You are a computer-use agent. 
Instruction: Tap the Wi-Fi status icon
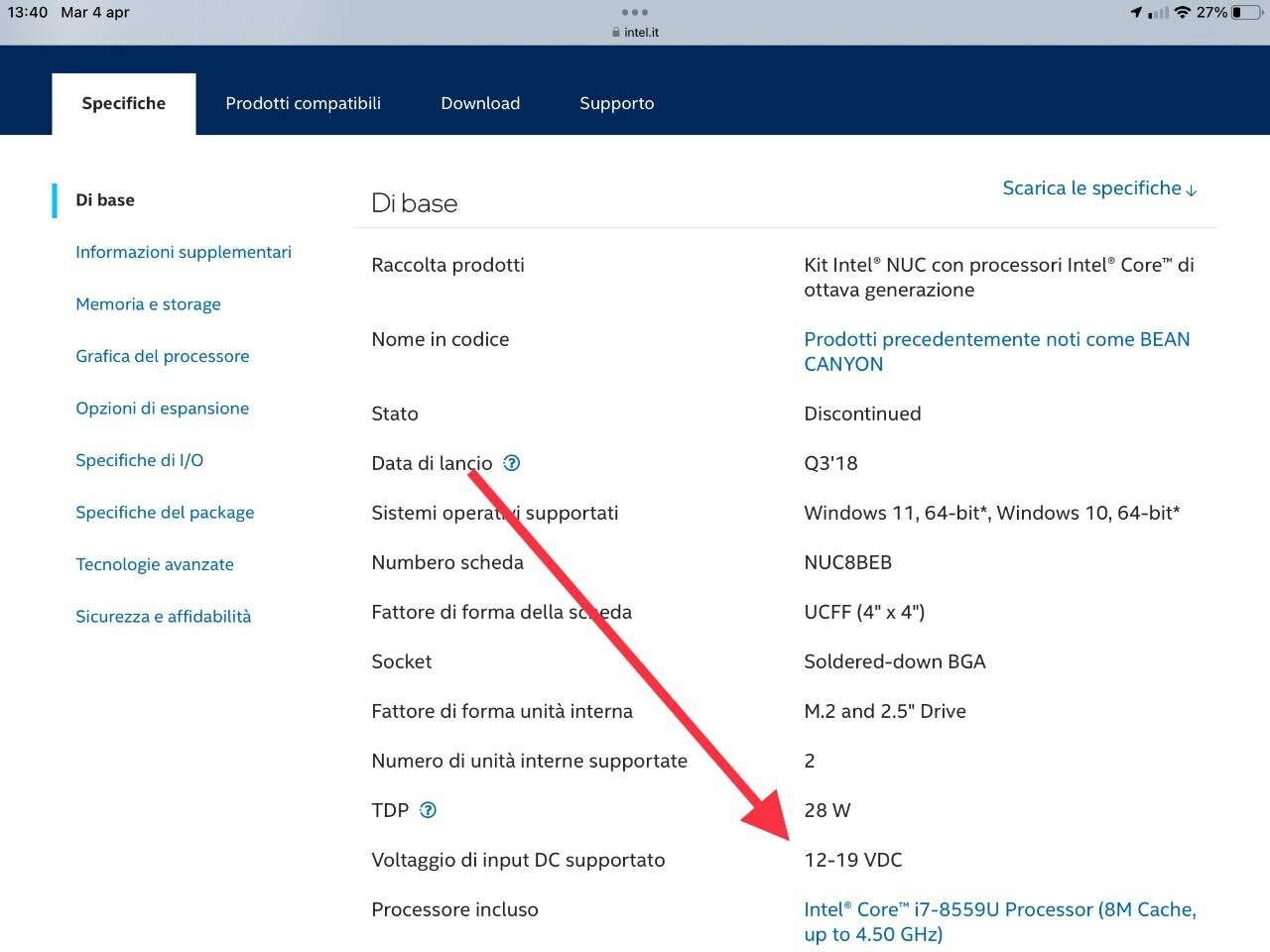pyautogui.click(x=1182, y=12)
